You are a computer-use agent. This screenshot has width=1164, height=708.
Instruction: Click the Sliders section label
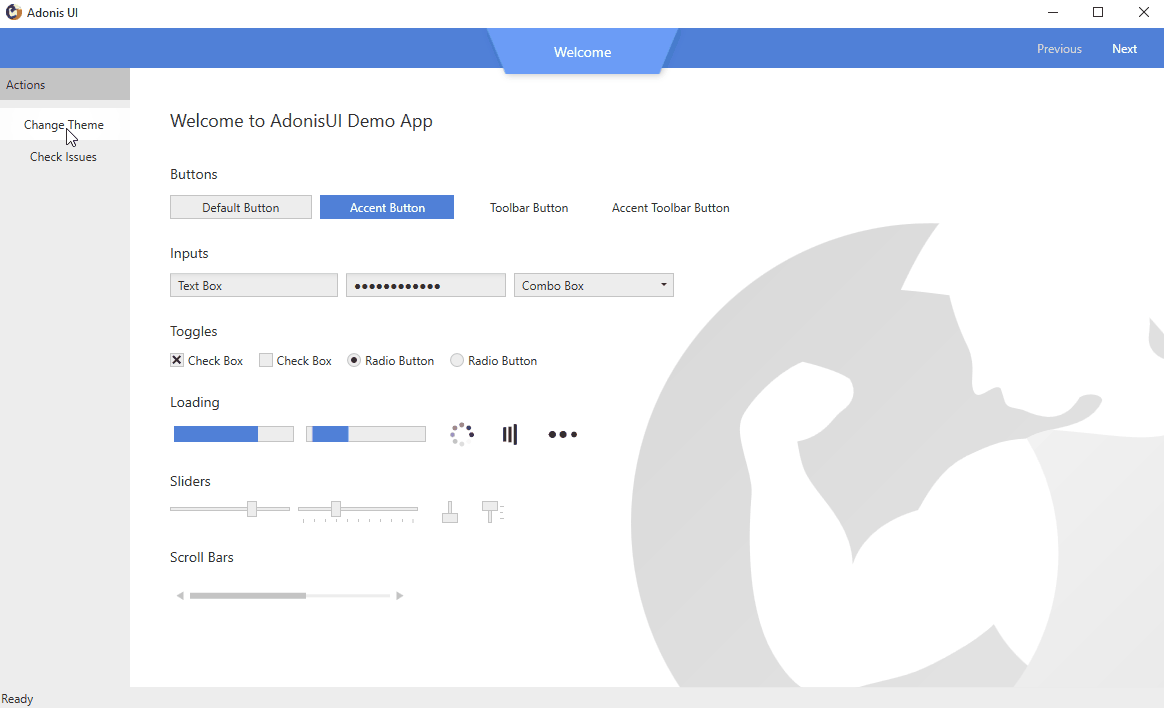(190, 481)
